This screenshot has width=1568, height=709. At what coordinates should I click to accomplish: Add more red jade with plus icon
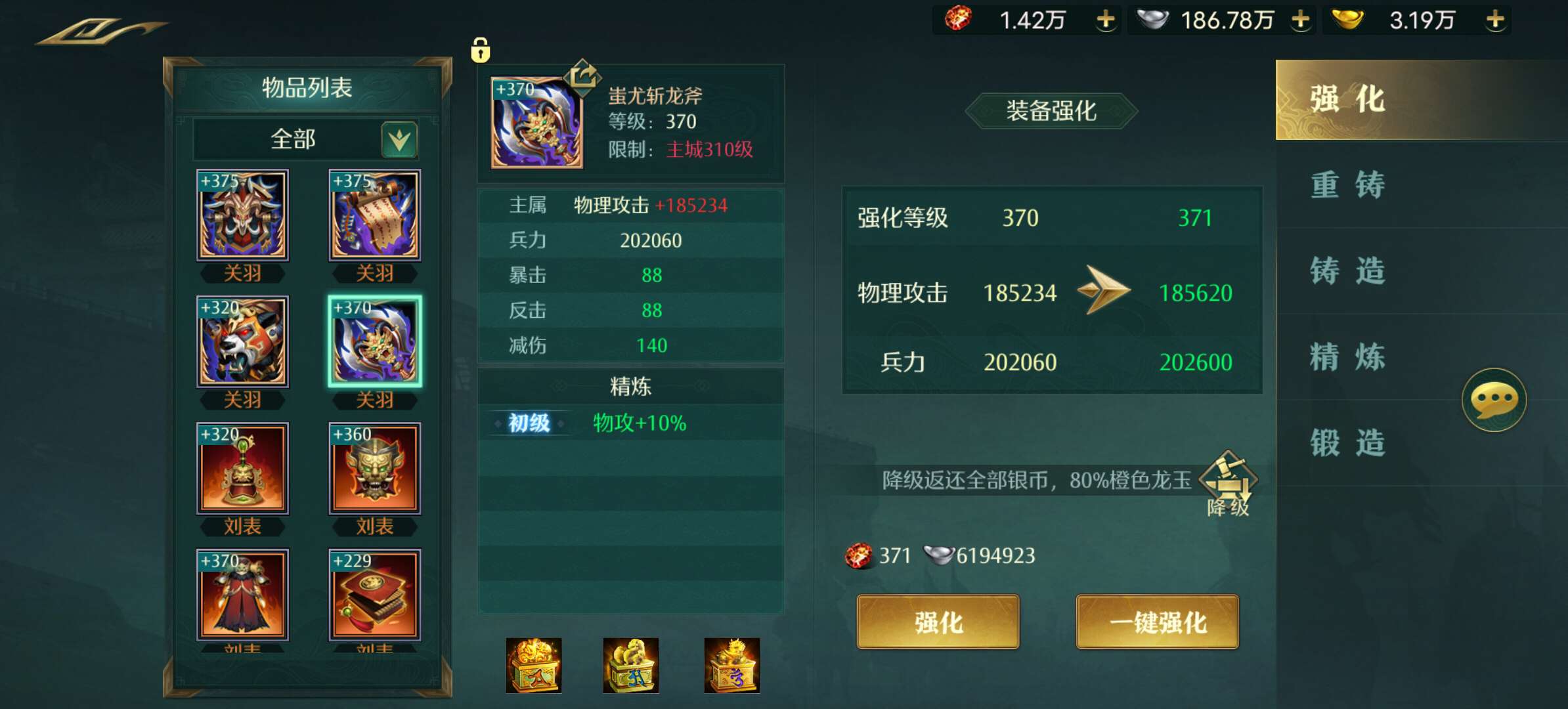pyautogui.click(x=1106, y=20)
